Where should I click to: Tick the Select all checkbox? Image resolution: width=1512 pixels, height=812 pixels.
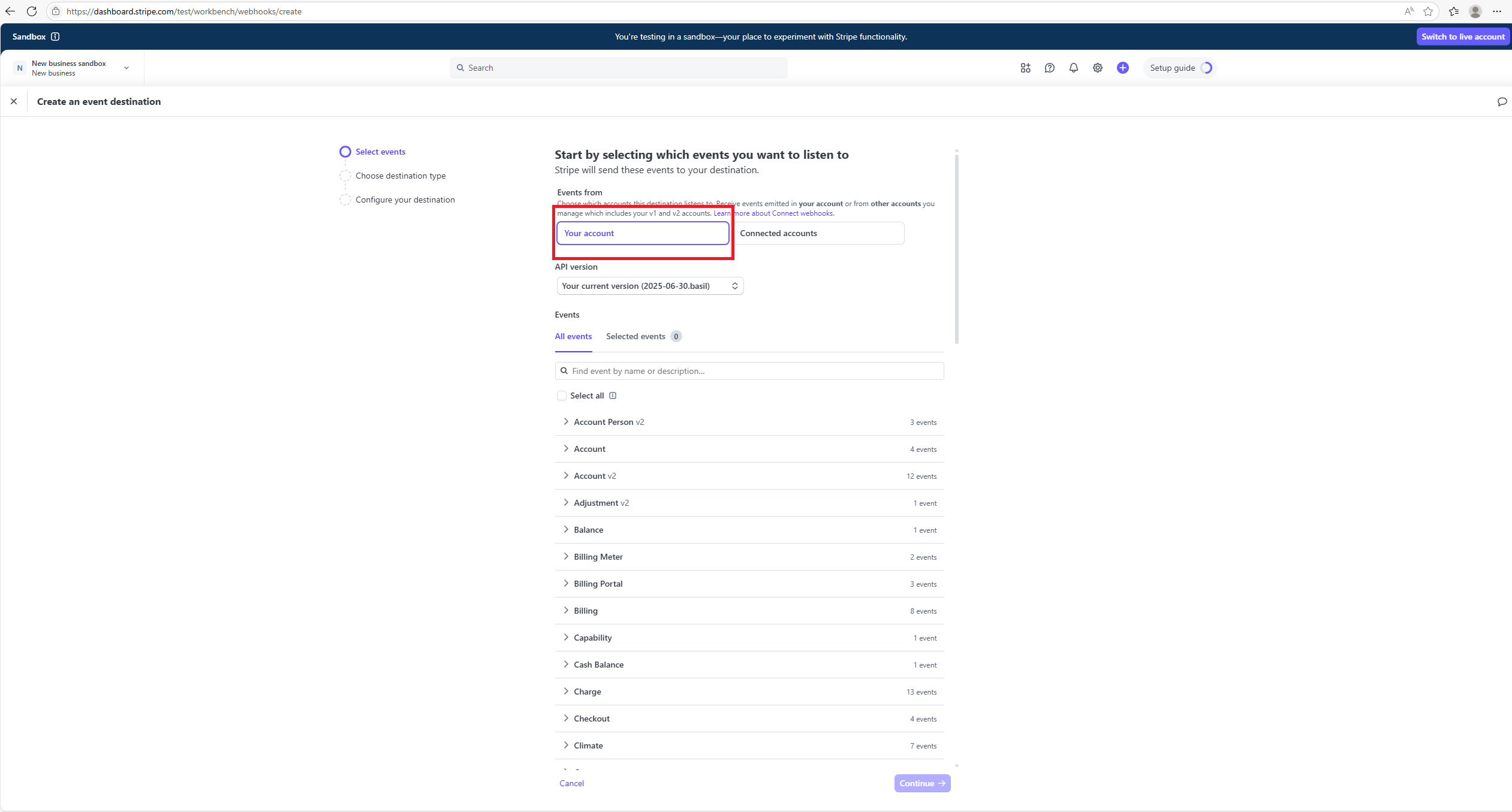562,396
